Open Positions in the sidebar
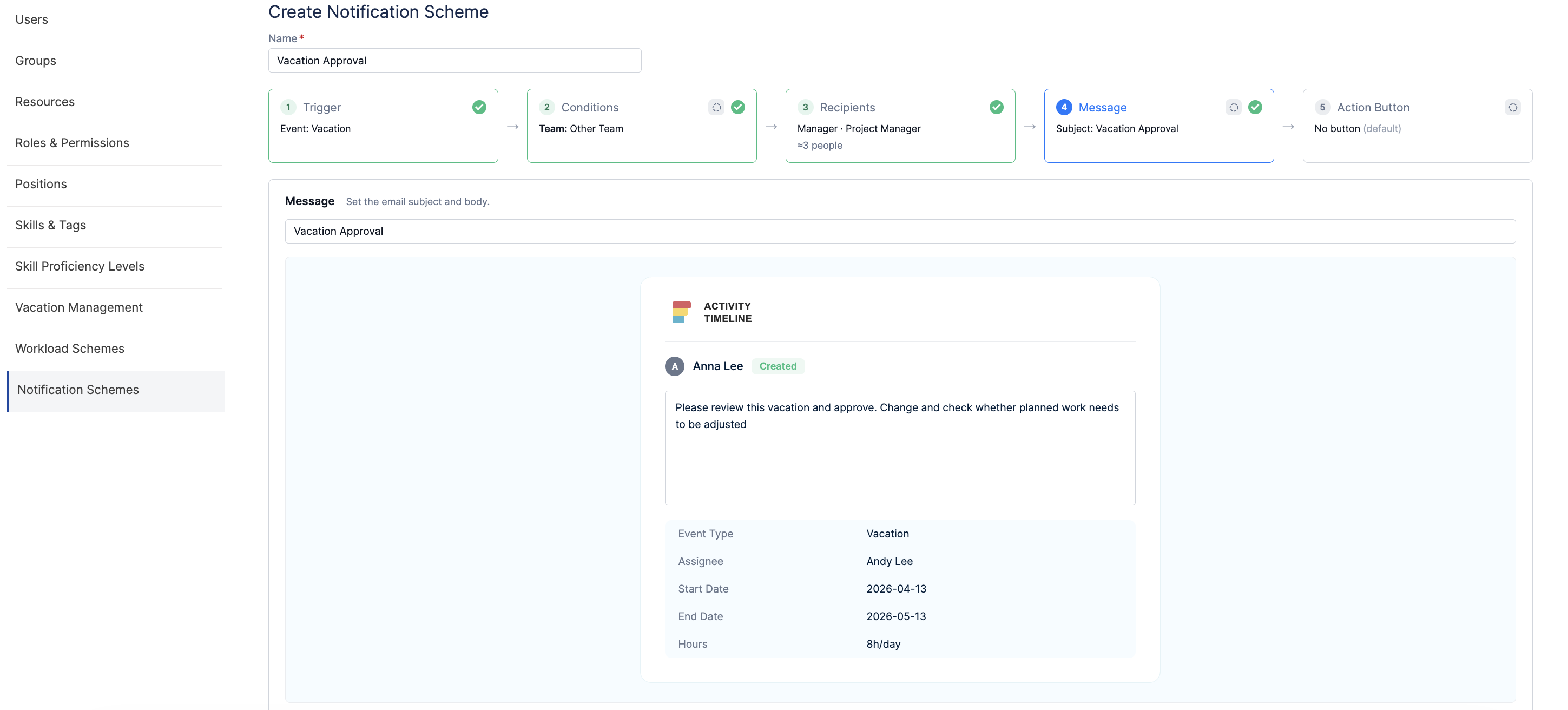The image size is (1568, 710). pos(115,184)
